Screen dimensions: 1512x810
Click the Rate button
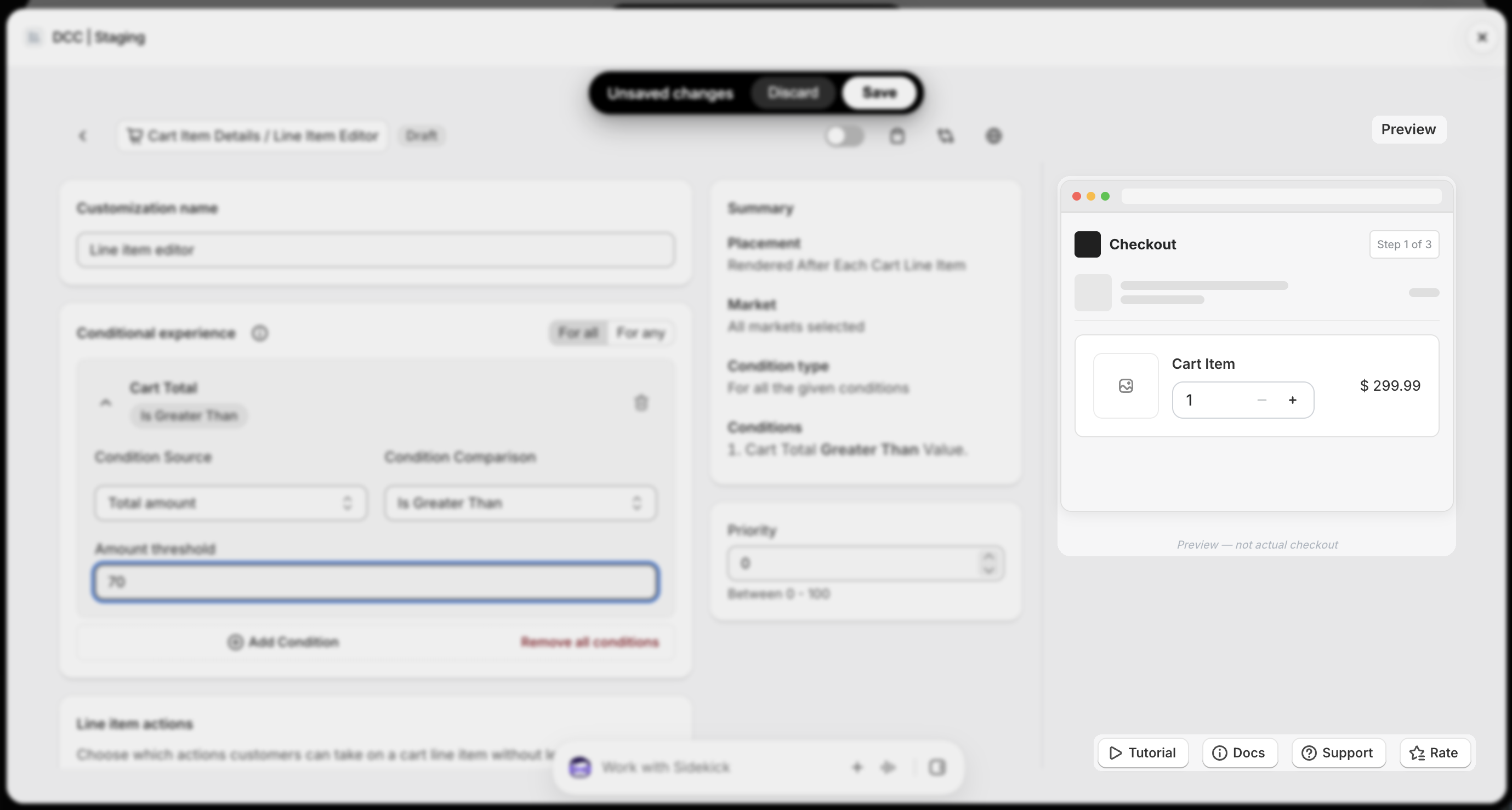pos(1435,753)
